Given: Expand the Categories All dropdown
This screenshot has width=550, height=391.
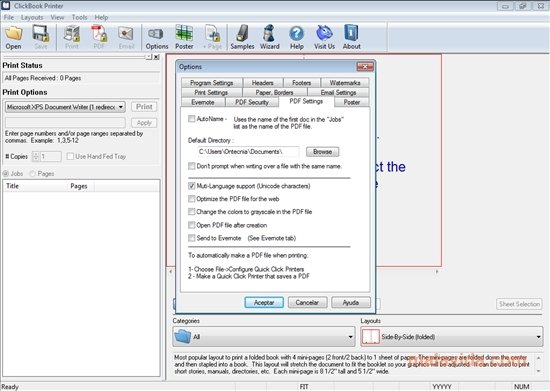Looking at the screenshot, I should pyautogui.click(x=264, y=337).
